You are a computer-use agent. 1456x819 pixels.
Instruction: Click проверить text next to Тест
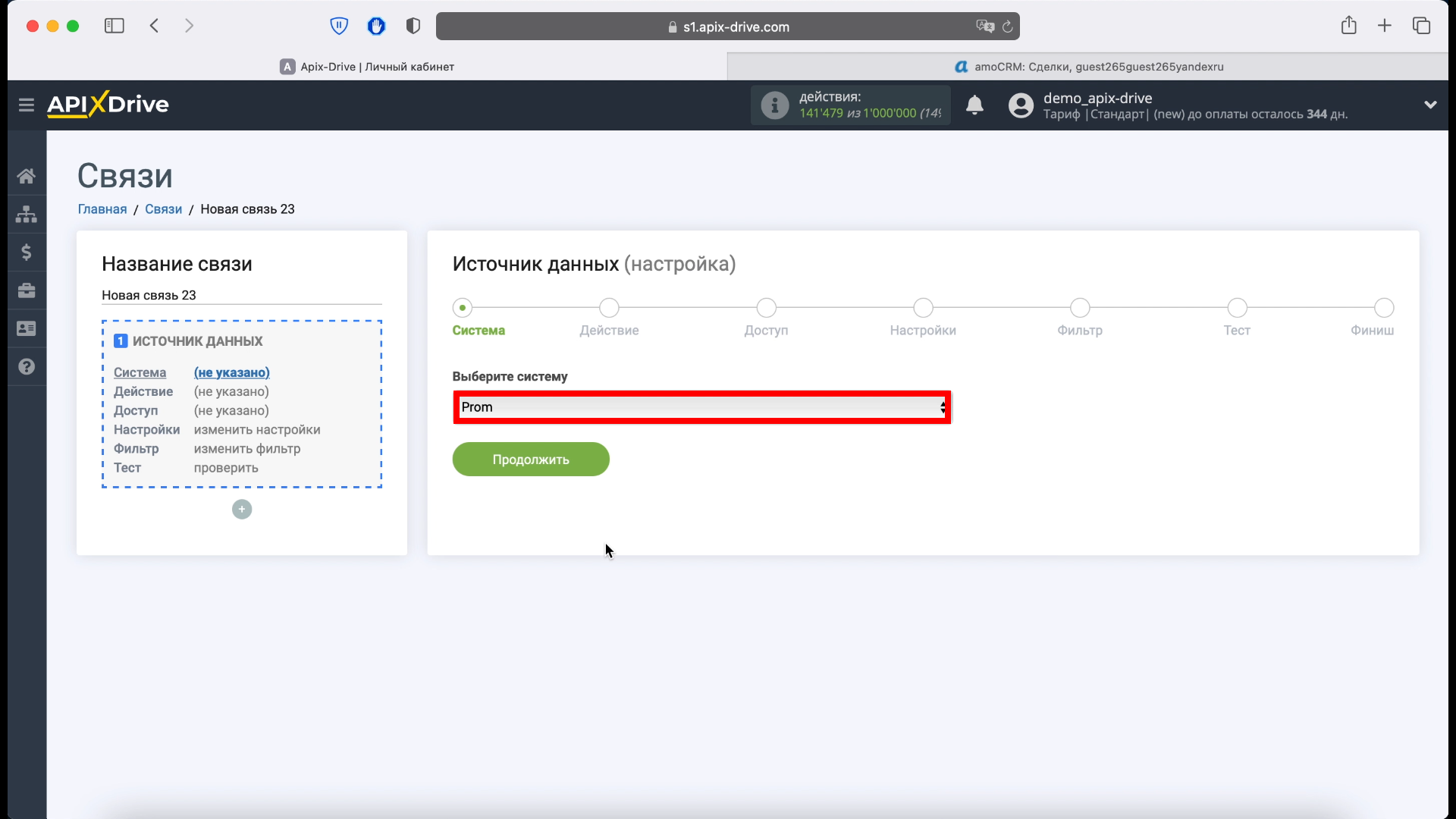pos(226,468)
